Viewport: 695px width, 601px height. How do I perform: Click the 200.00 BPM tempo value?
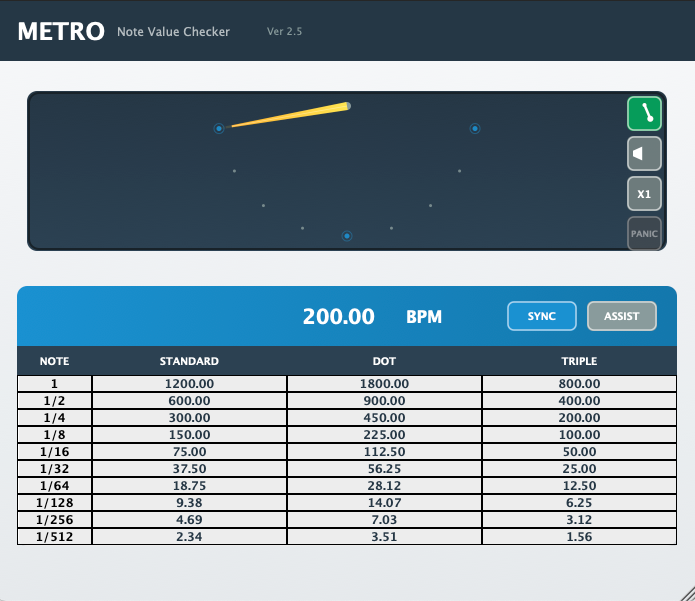click(x=339, y=317)
